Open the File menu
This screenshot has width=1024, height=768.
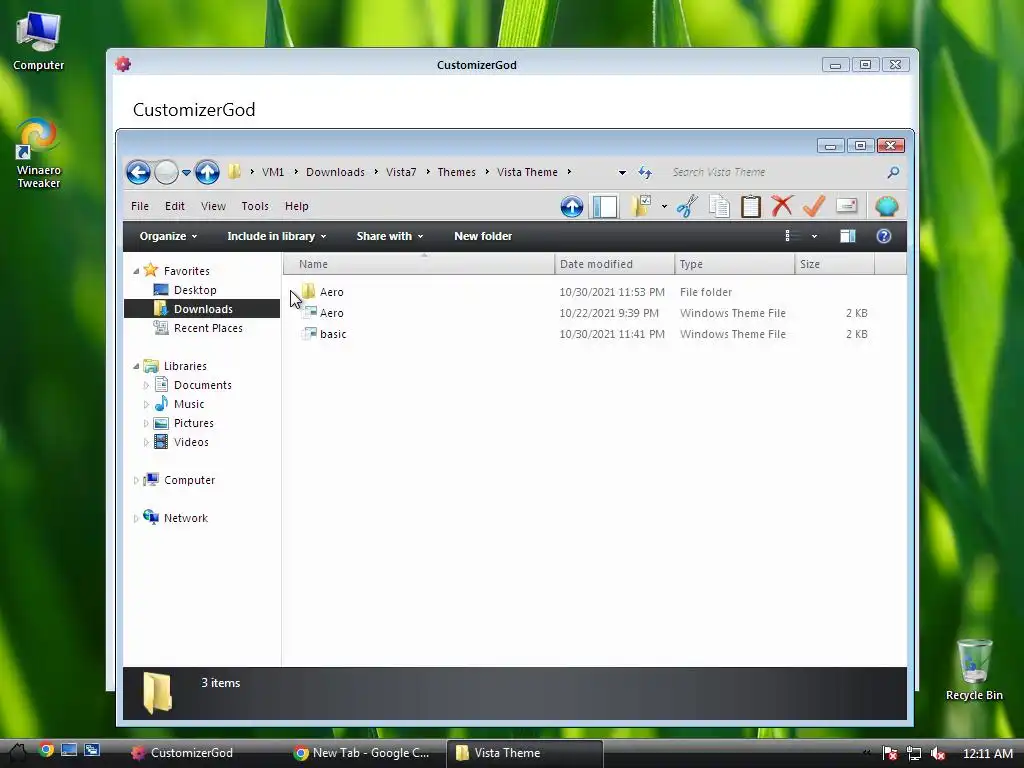coord(140,206)
